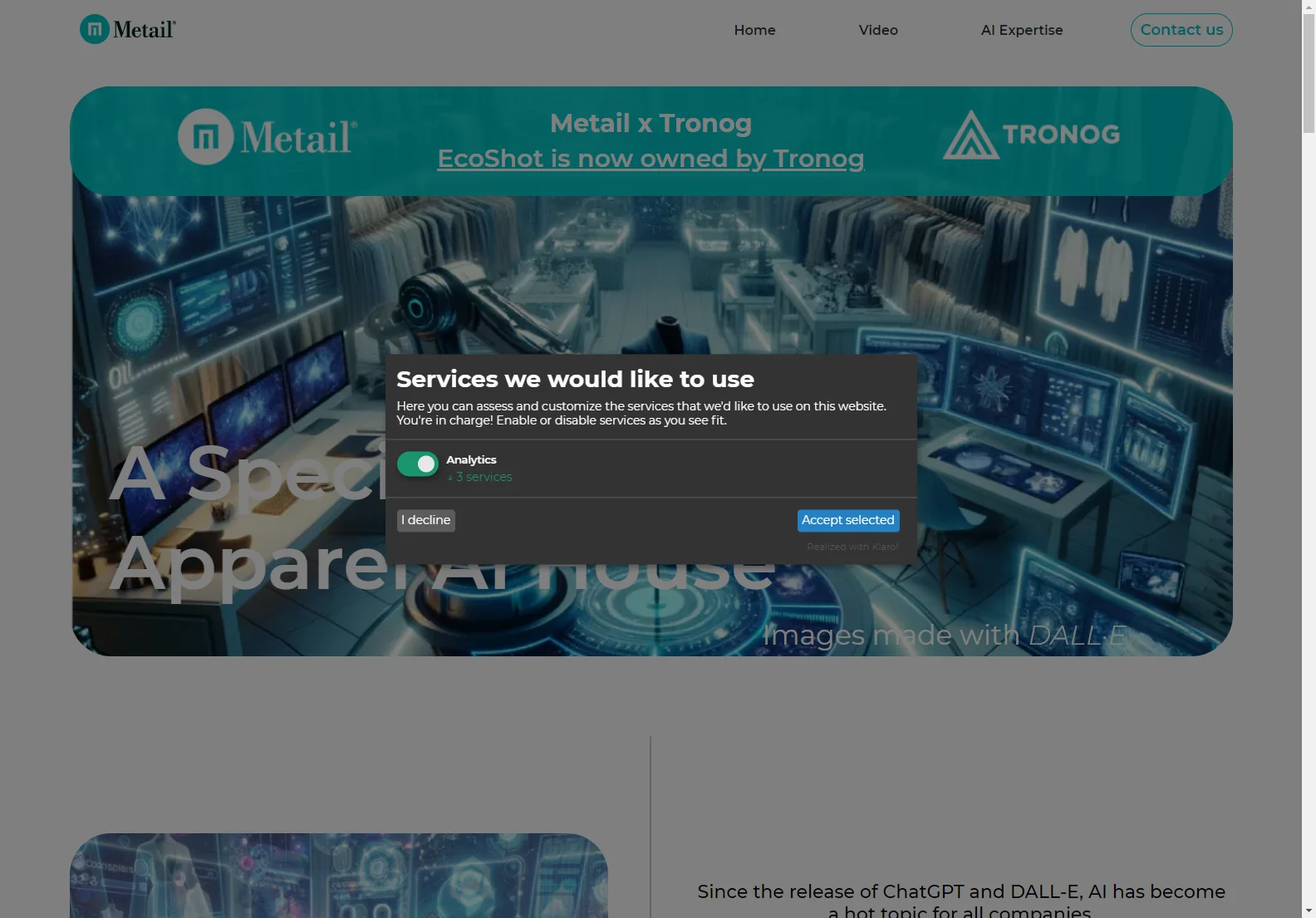The height and width of the screenshot is (918, 1316).
Task: Click the Metail x Tronog banner title
Action: 651,123
